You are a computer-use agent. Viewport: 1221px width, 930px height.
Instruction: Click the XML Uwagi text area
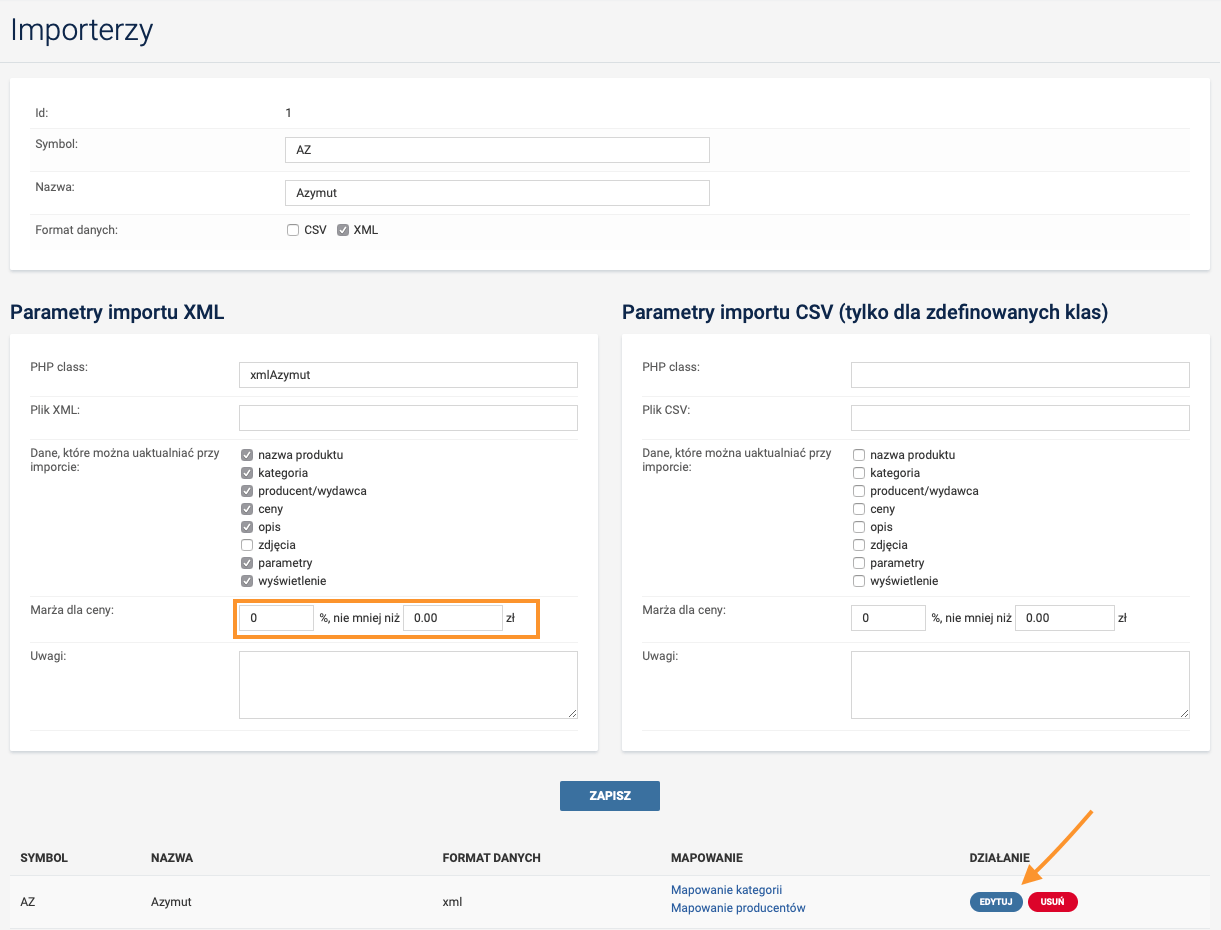408,685
